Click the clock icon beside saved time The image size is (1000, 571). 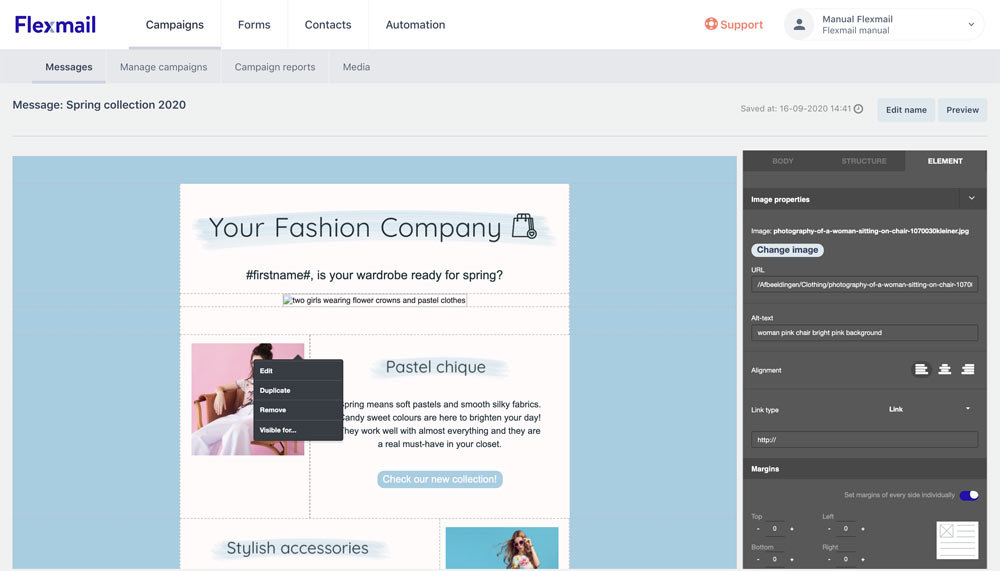[858, 110]
